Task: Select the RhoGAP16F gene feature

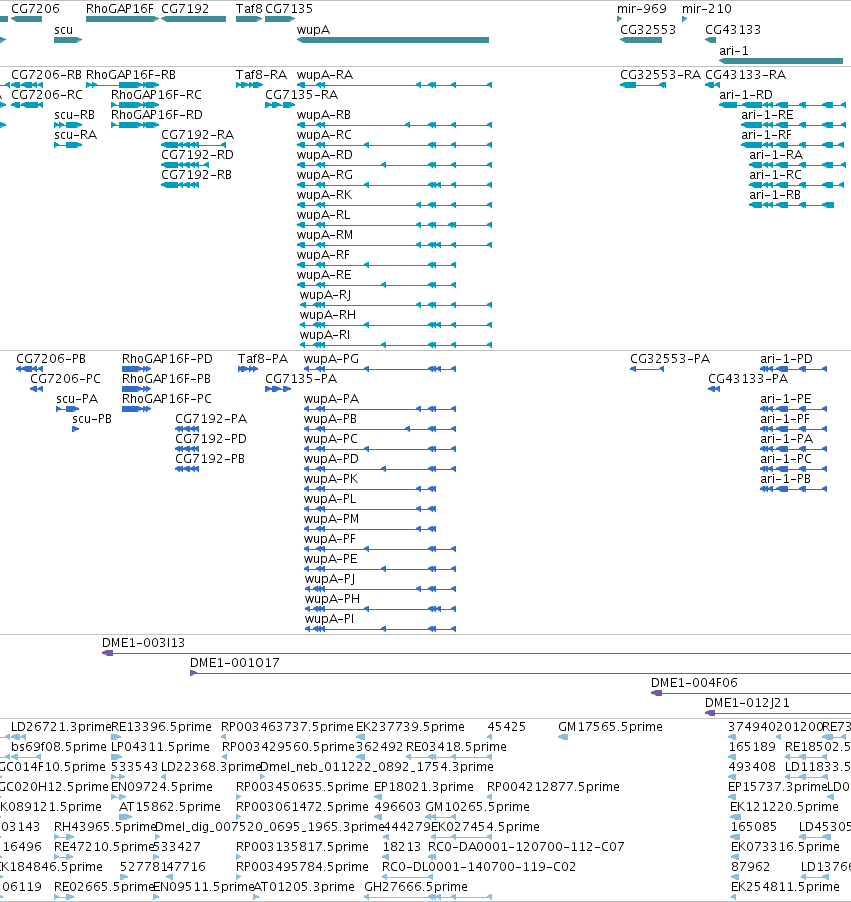Action: coord(122,19)
